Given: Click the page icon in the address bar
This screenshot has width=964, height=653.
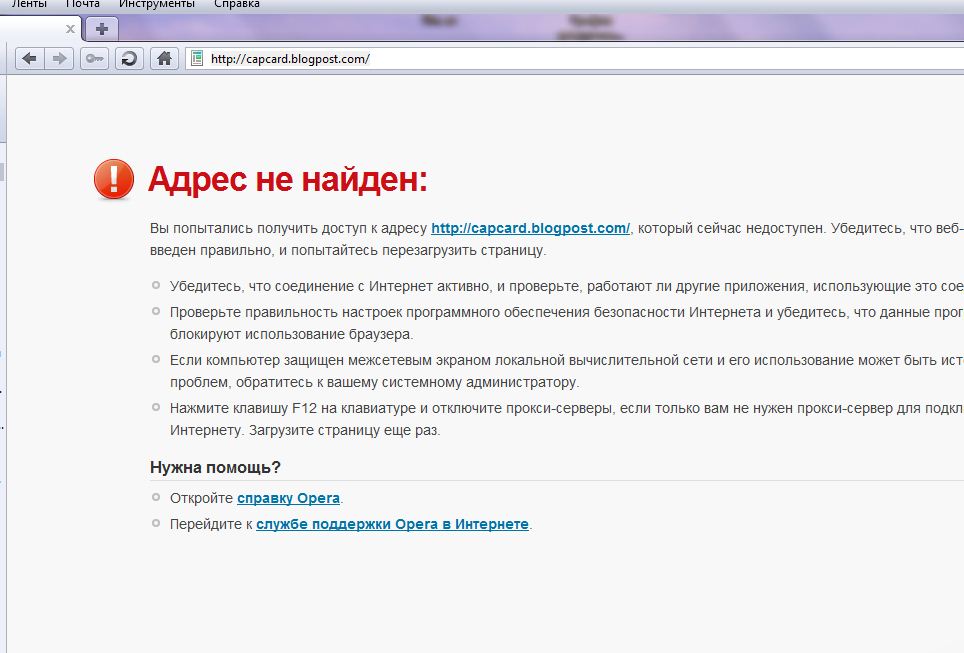Looking at the screenshot, I should [197, 58].
